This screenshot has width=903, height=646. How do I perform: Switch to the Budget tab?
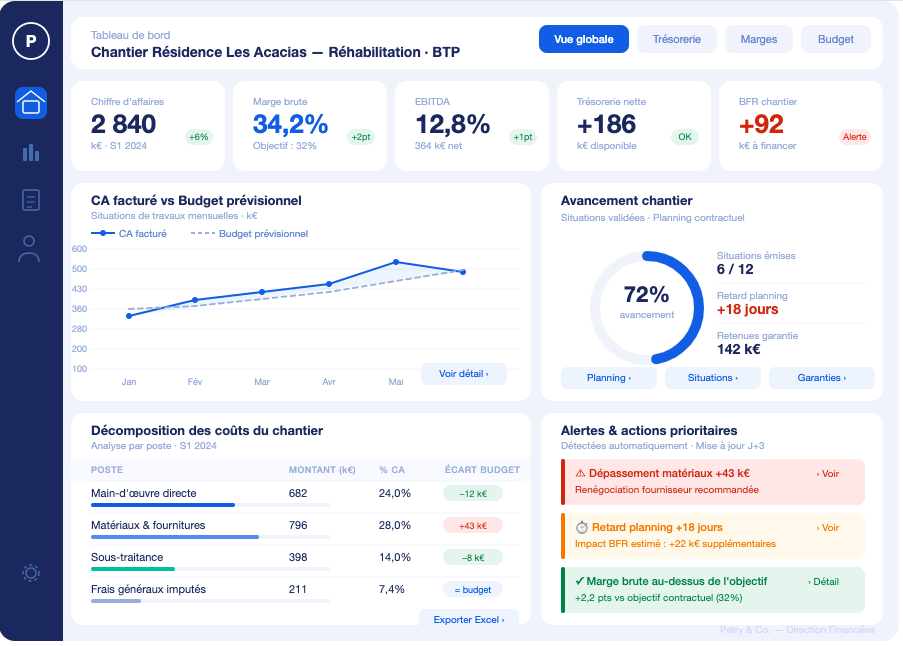pos(836,39)
